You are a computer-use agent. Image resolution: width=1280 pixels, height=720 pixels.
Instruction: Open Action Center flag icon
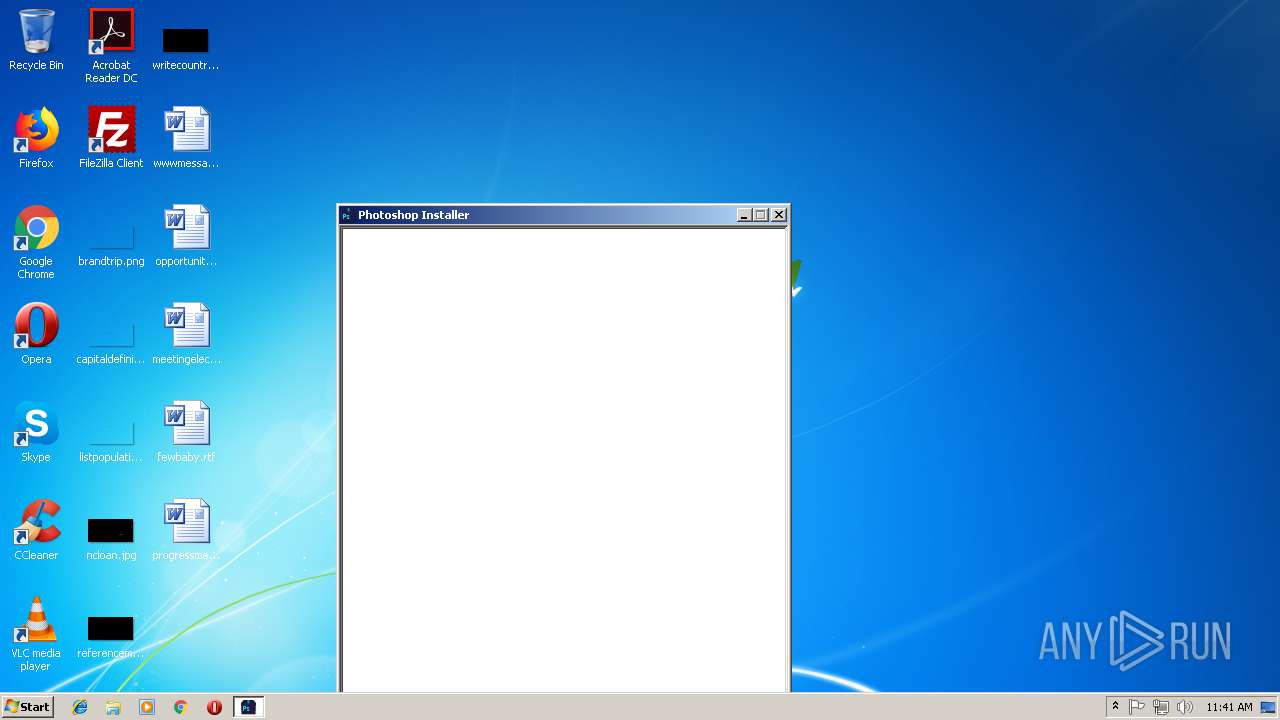click(1137, 707)
